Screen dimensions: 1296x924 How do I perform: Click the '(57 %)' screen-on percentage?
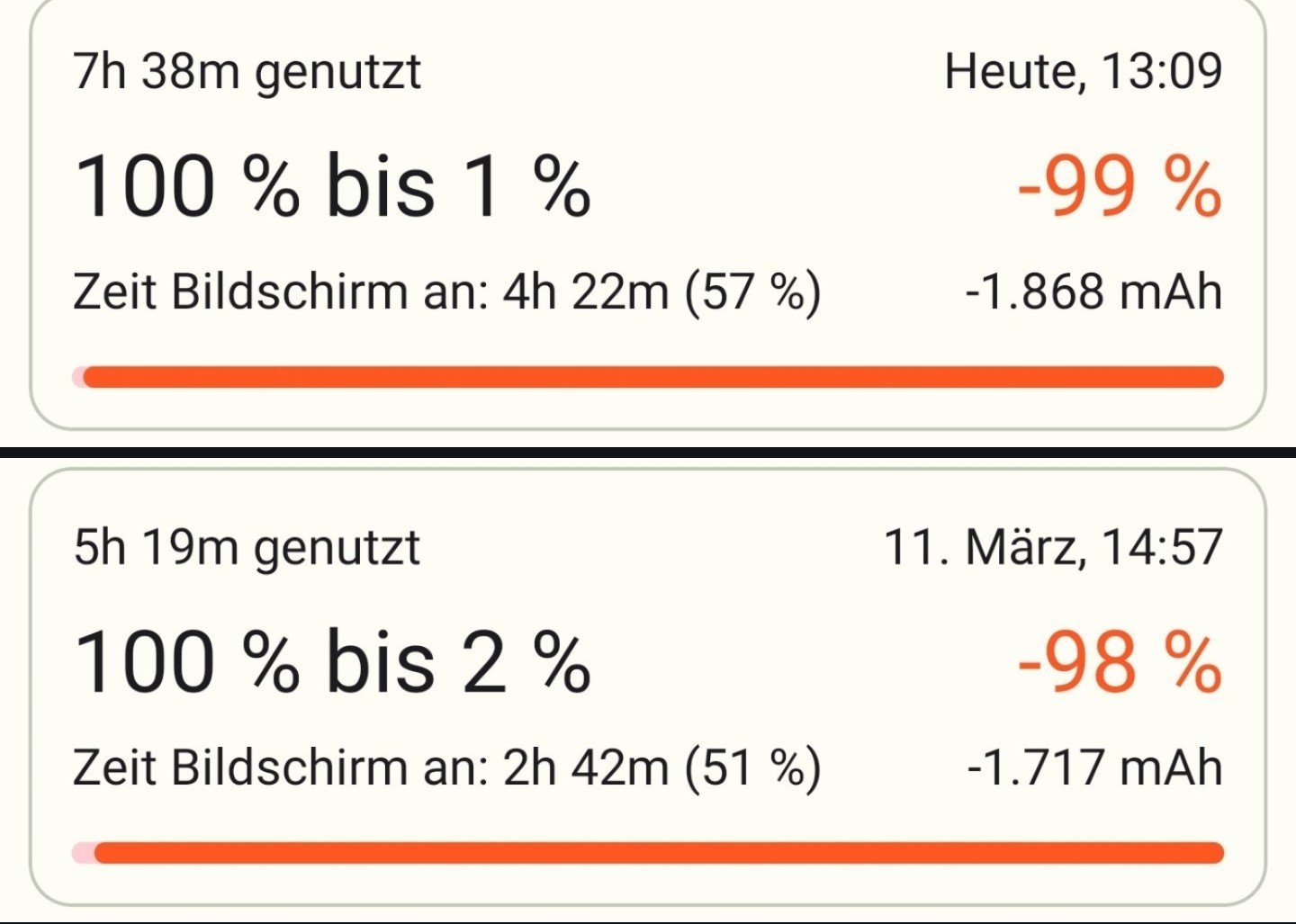(x=752, y=292)
